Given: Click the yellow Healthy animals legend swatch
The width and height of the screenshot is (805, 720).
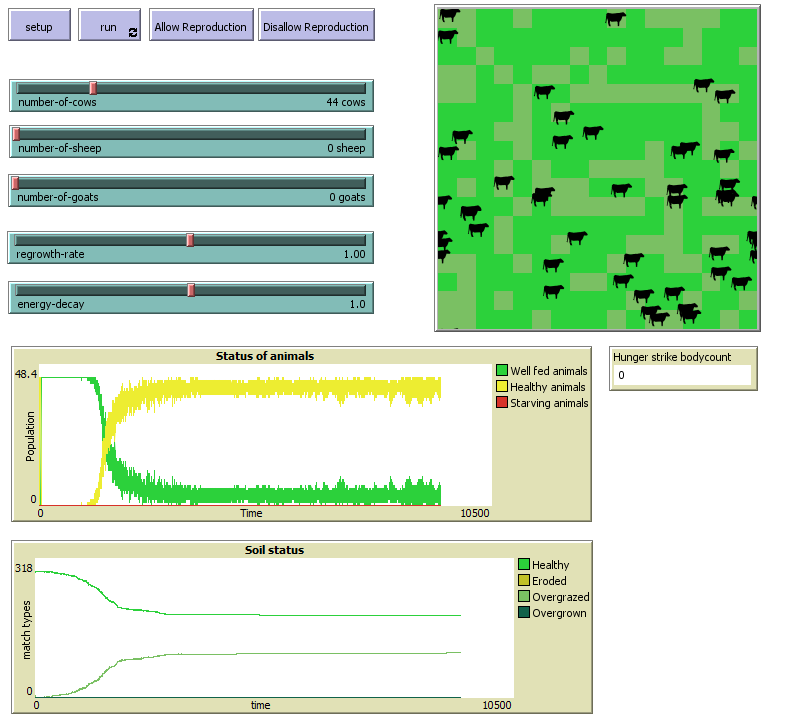Looking at the screenshot, I should (x=502, y=387).
